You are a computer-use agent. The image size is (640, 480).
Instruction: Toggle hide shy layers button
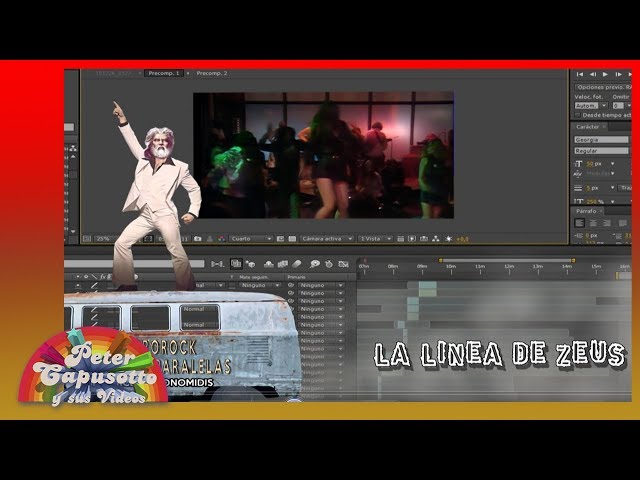tap(269, 264)
